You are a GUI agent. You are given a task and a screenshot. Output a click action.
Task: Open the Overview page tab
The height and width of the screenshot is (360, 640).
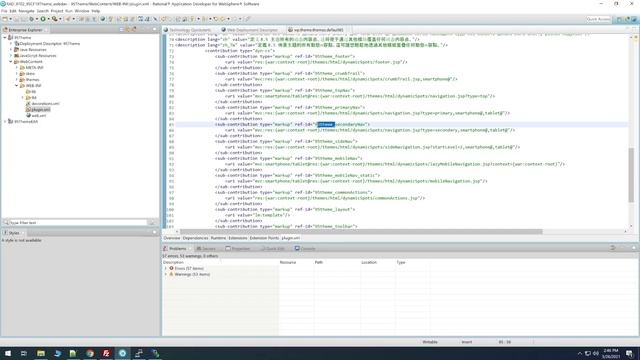[x=172, y=238]
